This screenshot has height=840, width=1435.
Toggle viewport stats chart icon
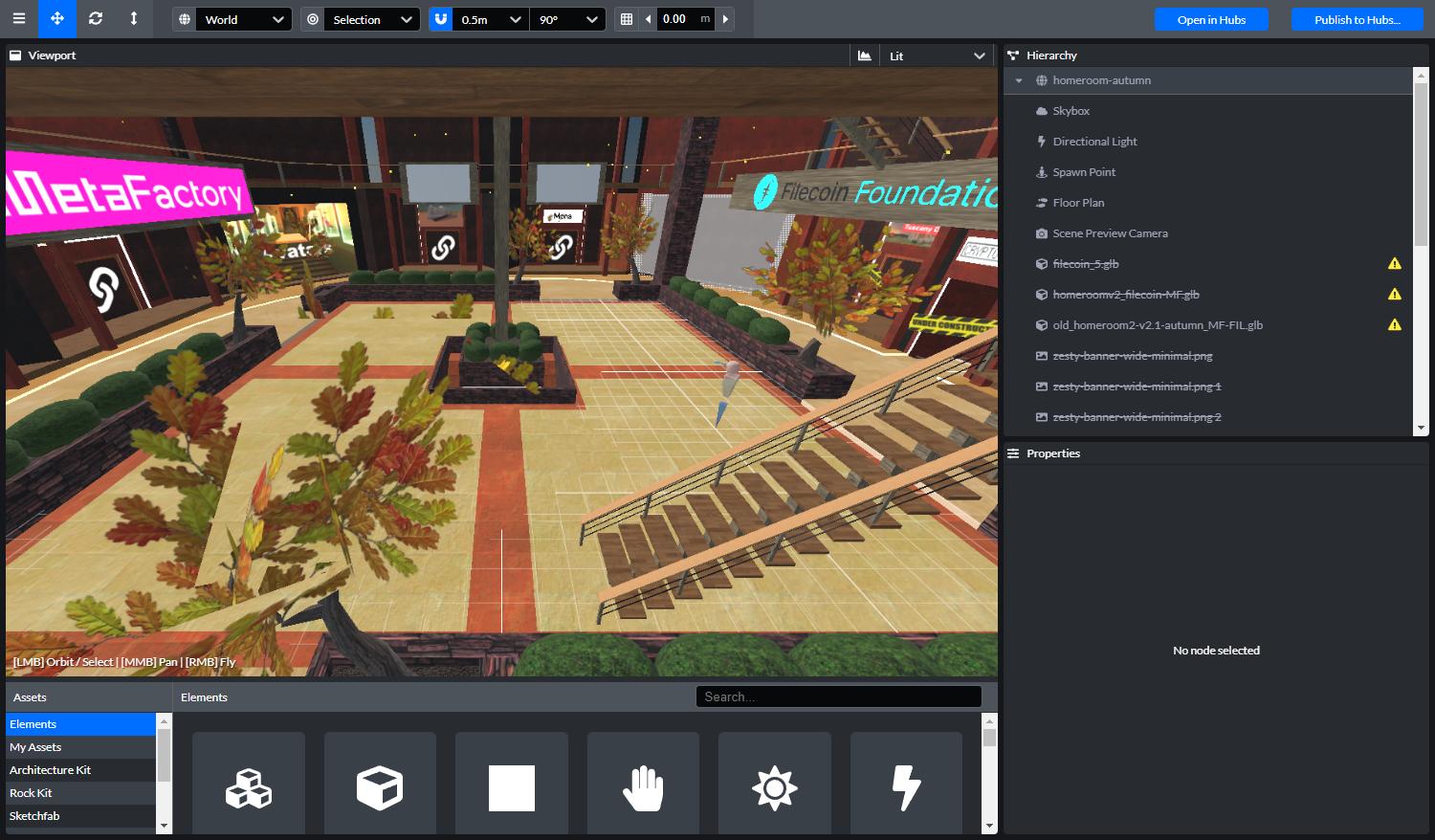[865, 55]
